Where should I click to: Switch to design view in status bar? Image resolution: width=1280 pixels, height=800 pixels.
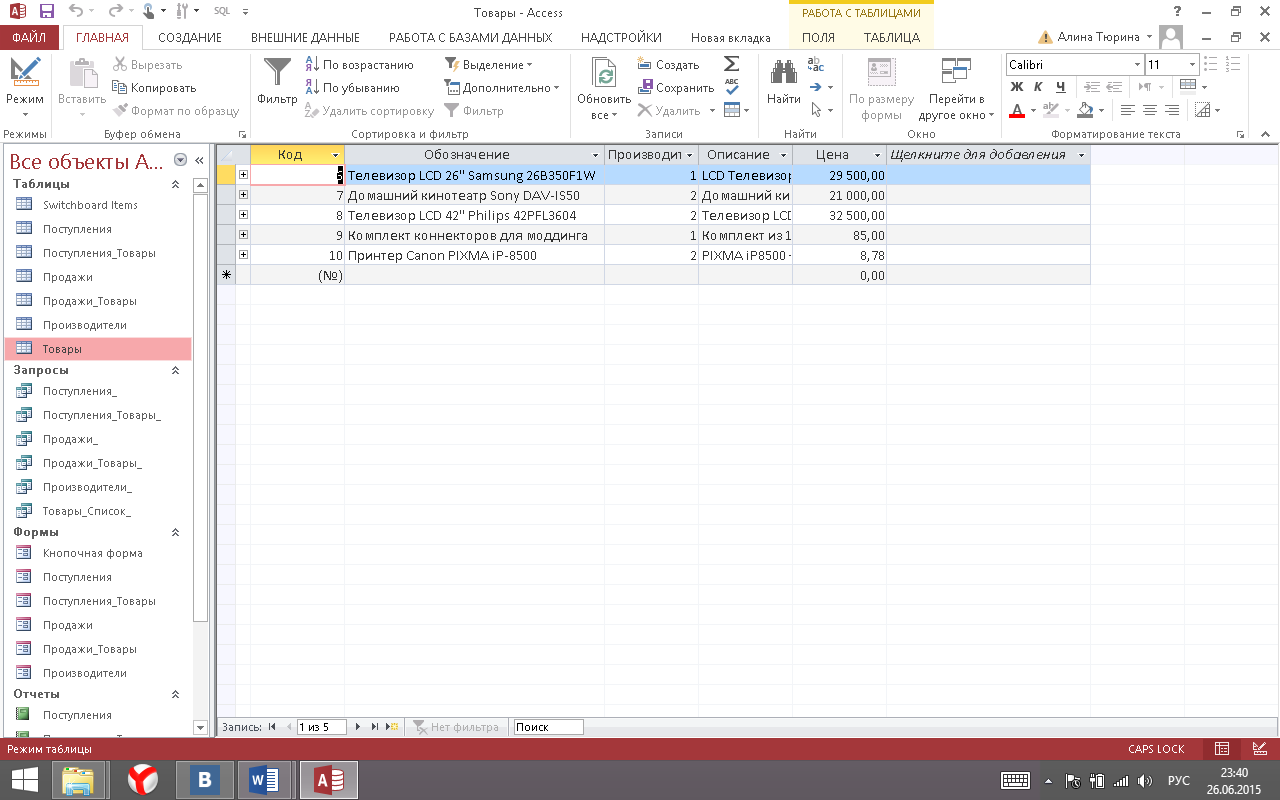pos(1259,749)
